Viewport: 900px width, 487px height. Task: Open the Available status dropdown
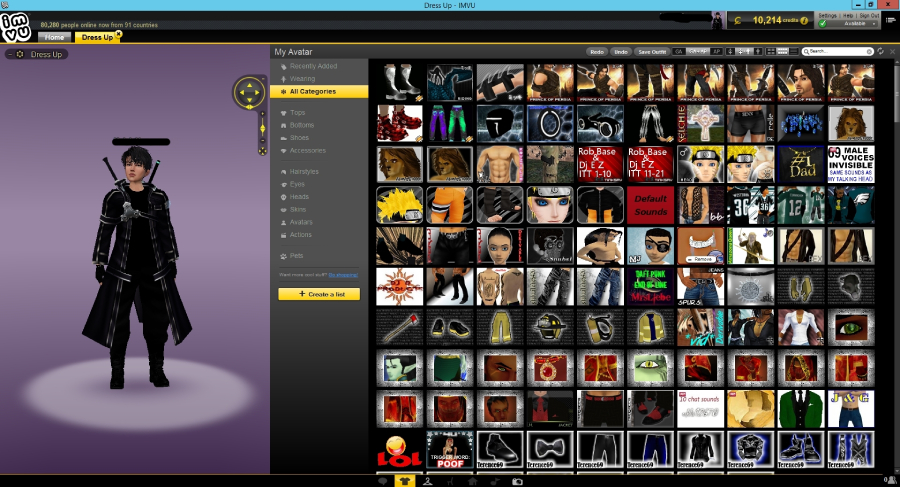coord(849,24)
